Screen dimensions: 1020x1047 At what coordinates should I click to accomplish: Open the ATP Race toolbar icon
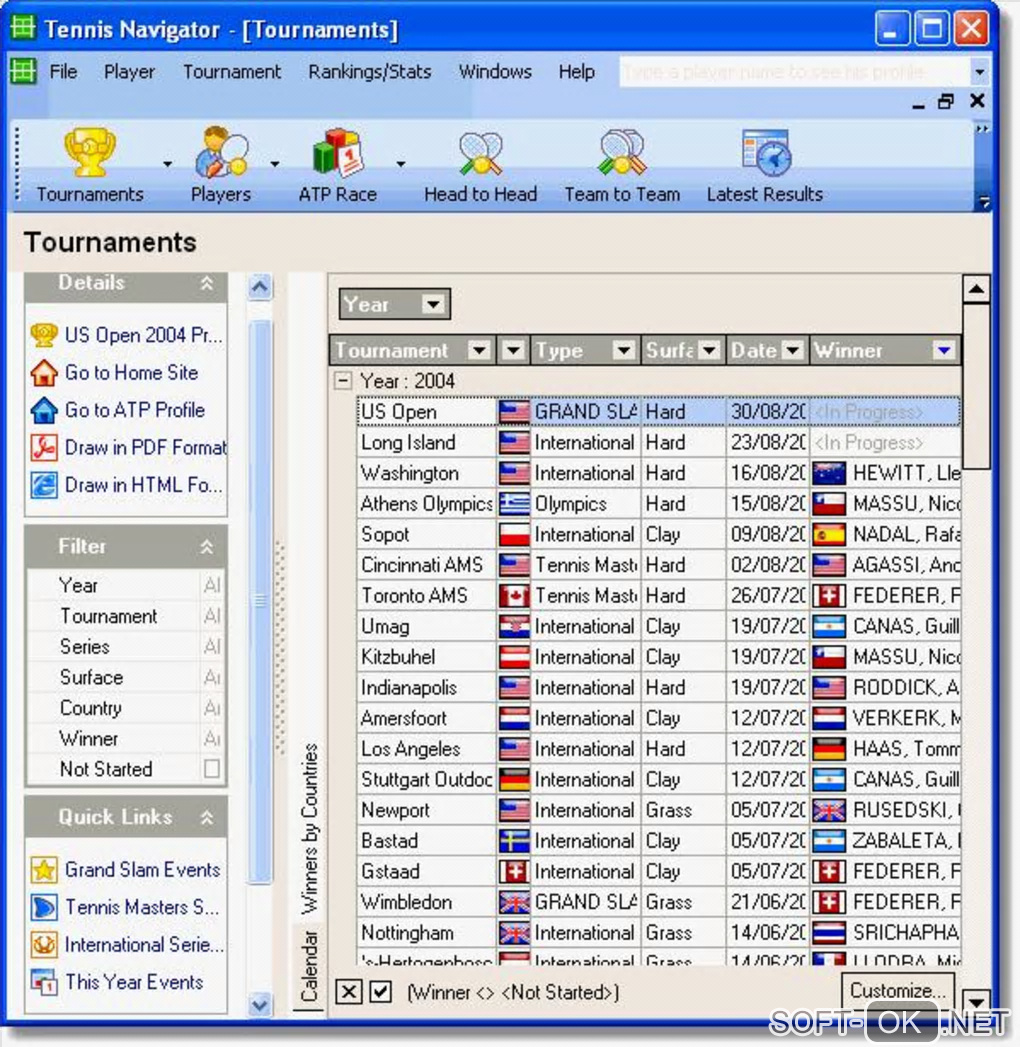pos(338,153)
